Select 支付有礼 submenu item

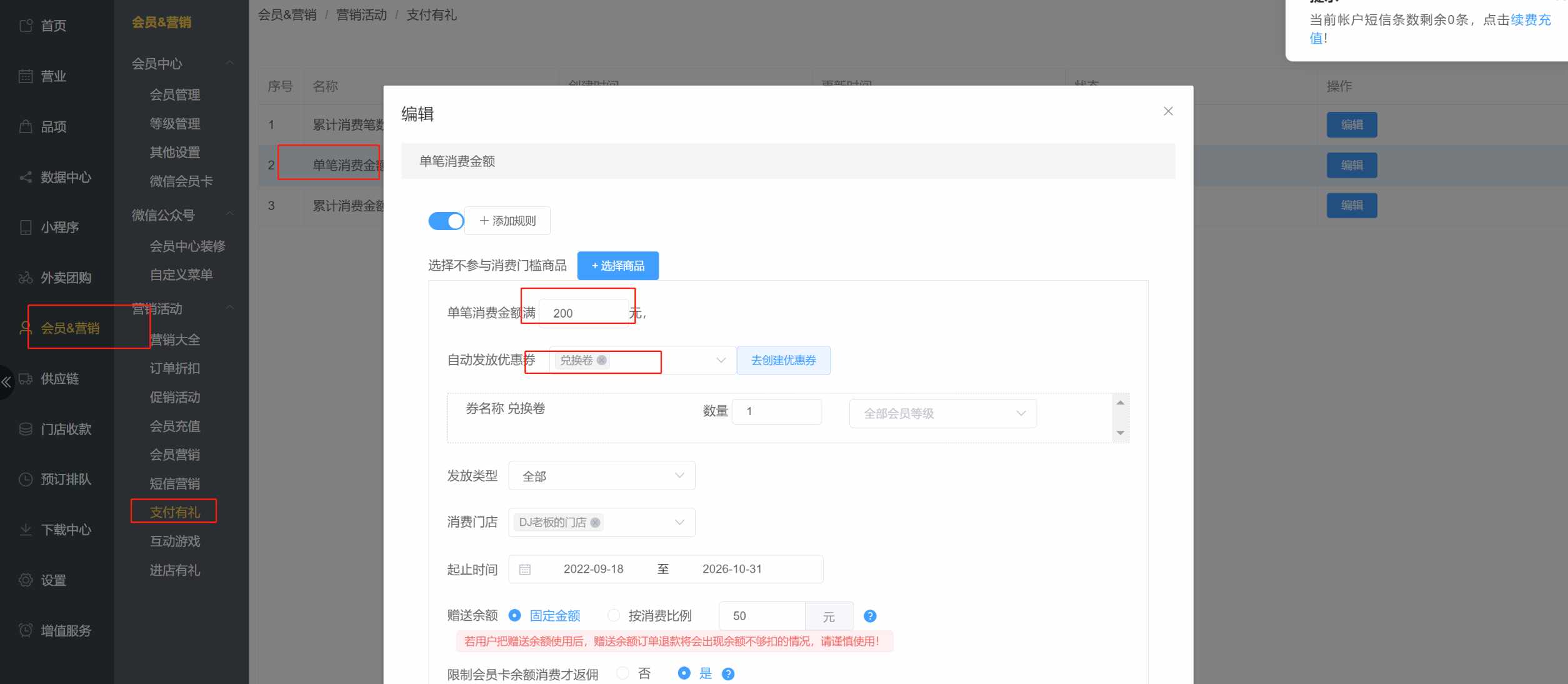[x=175, y=512]
